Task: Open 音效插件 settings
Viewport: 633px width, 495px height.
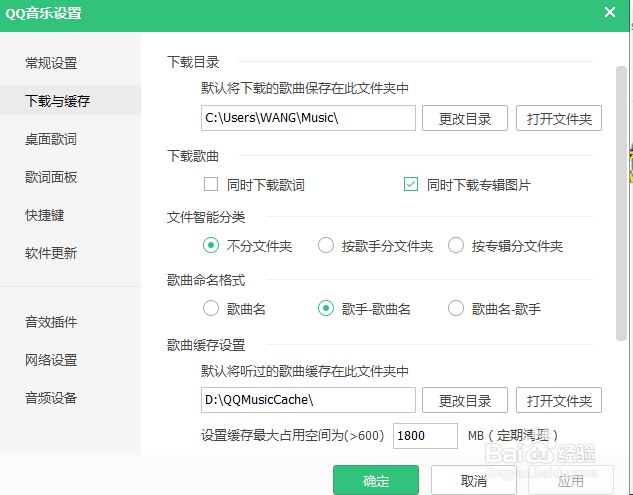Action: point(51,322)
